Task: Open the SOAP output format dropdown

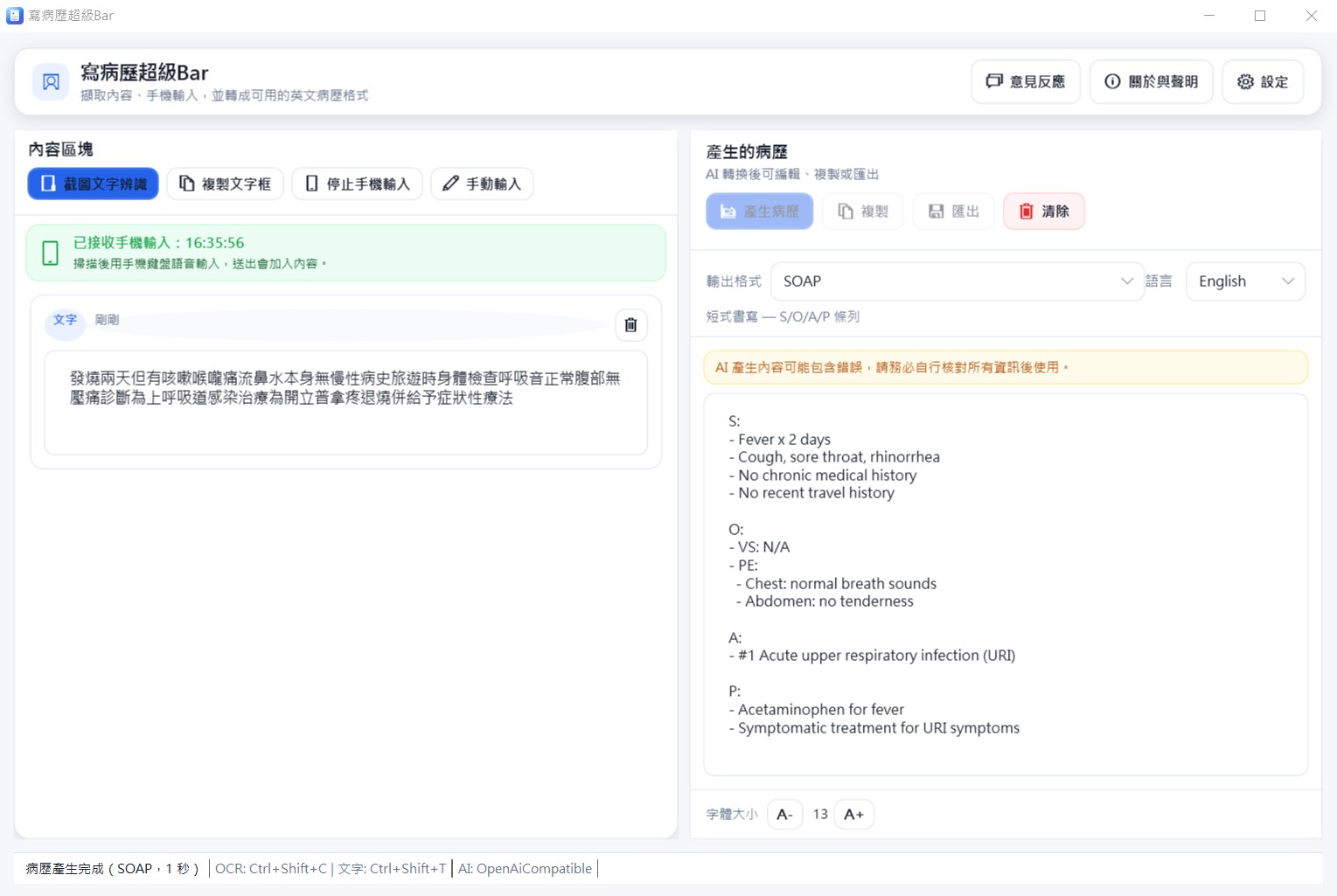Action: [957, 281]
